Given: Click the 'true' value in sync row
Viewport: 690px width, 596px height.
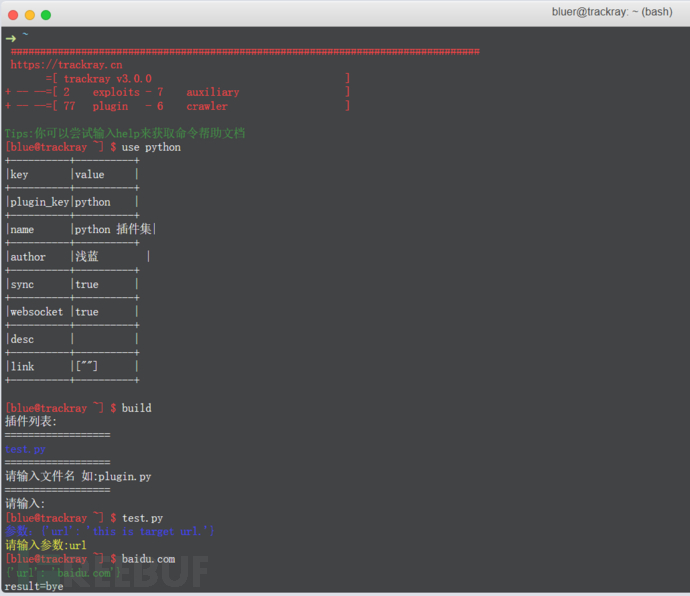Looking at the screenshot, I should 87,285.
